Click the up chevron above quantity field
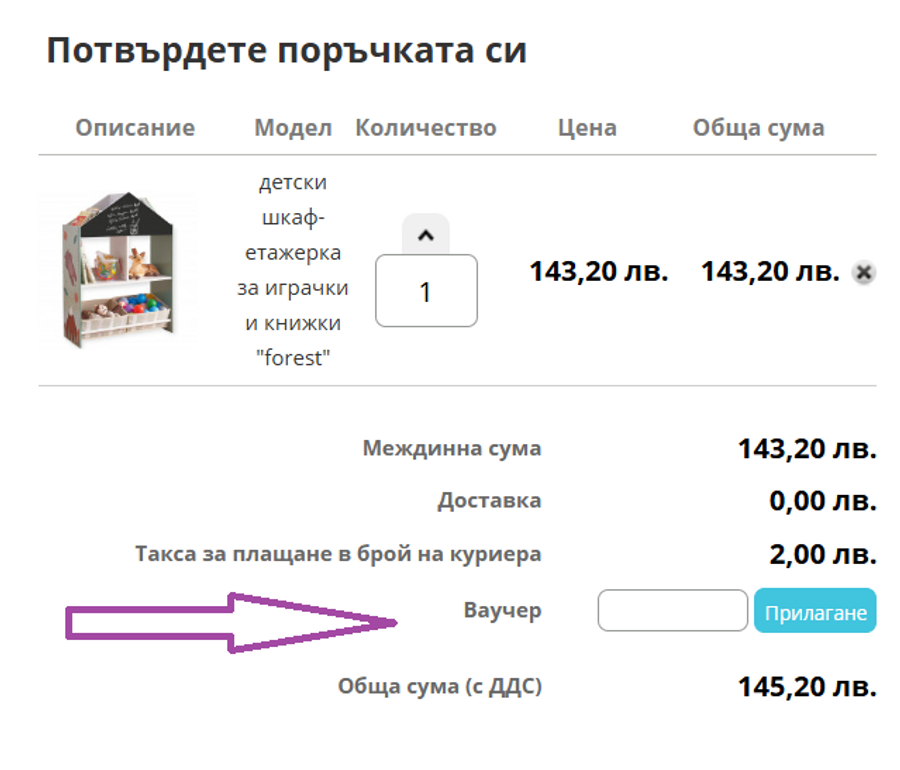This screenshot has width=900, height=770. (x=425, y=237)
